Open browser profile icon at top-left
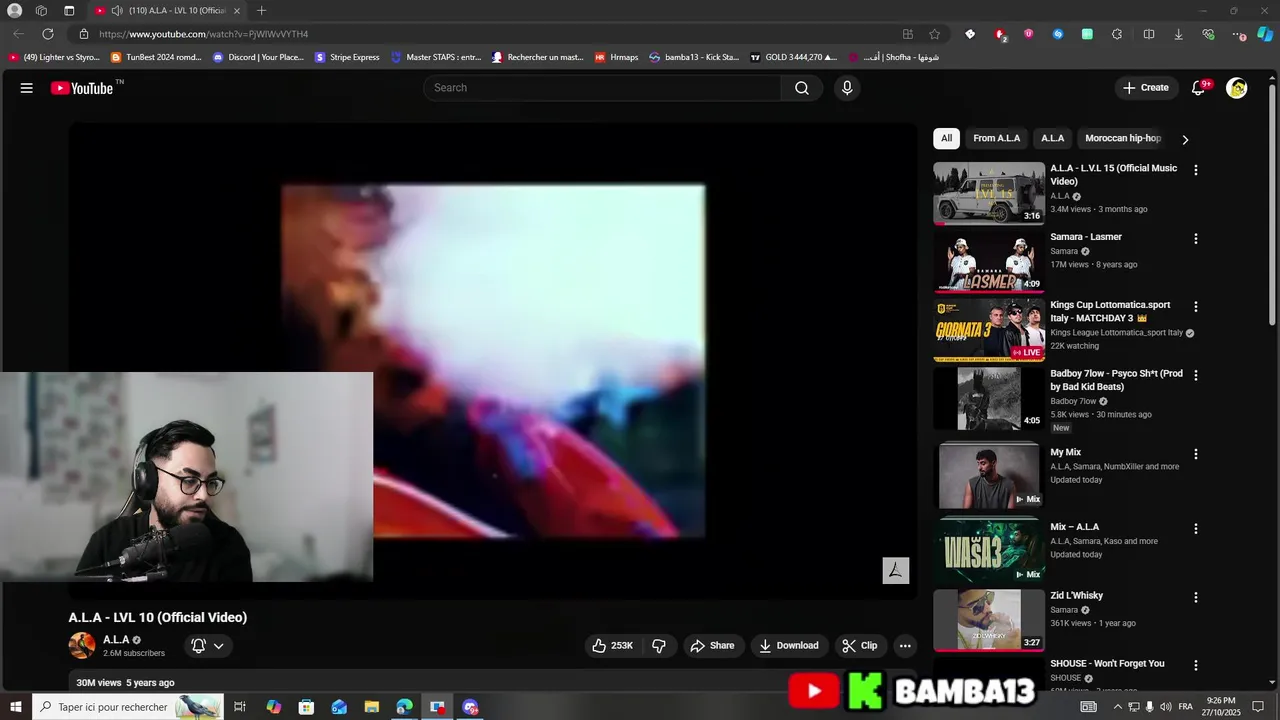The height and width of the screenshot is (720, 1280). pyautogui.click(x=14, y=11)
